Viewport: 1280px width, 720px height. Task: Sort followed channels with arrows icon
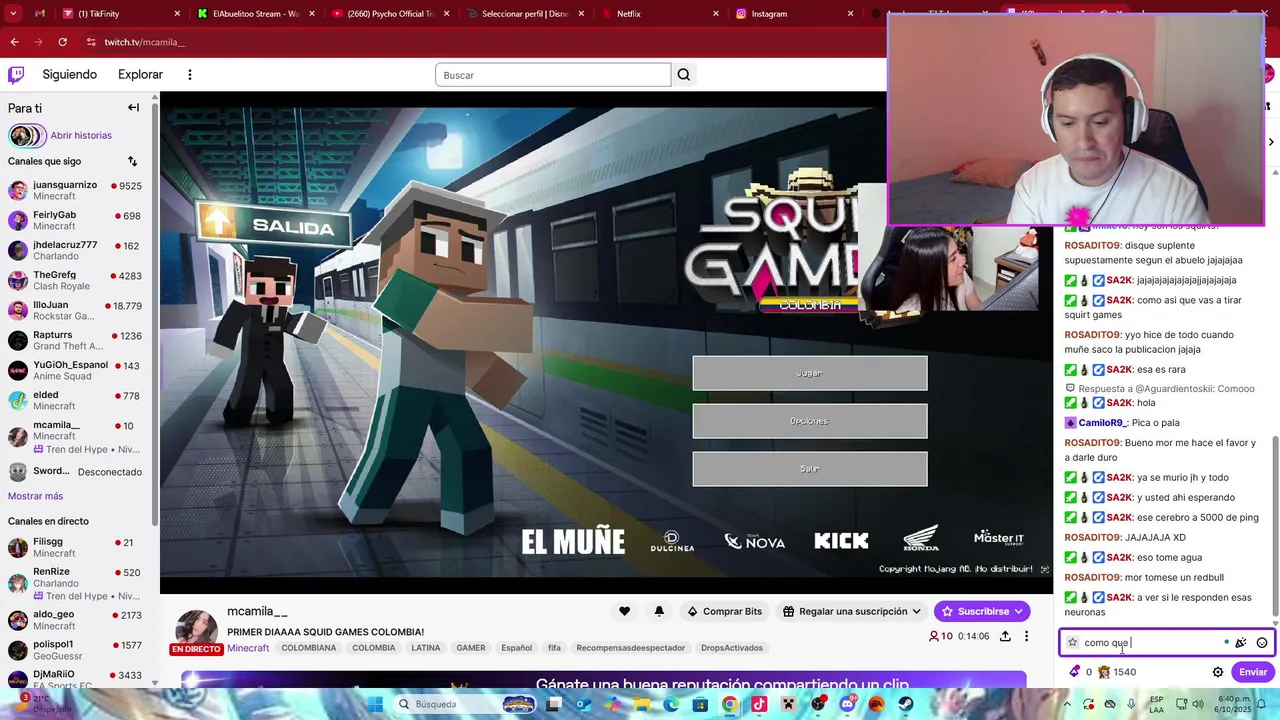tap(132, 161)
